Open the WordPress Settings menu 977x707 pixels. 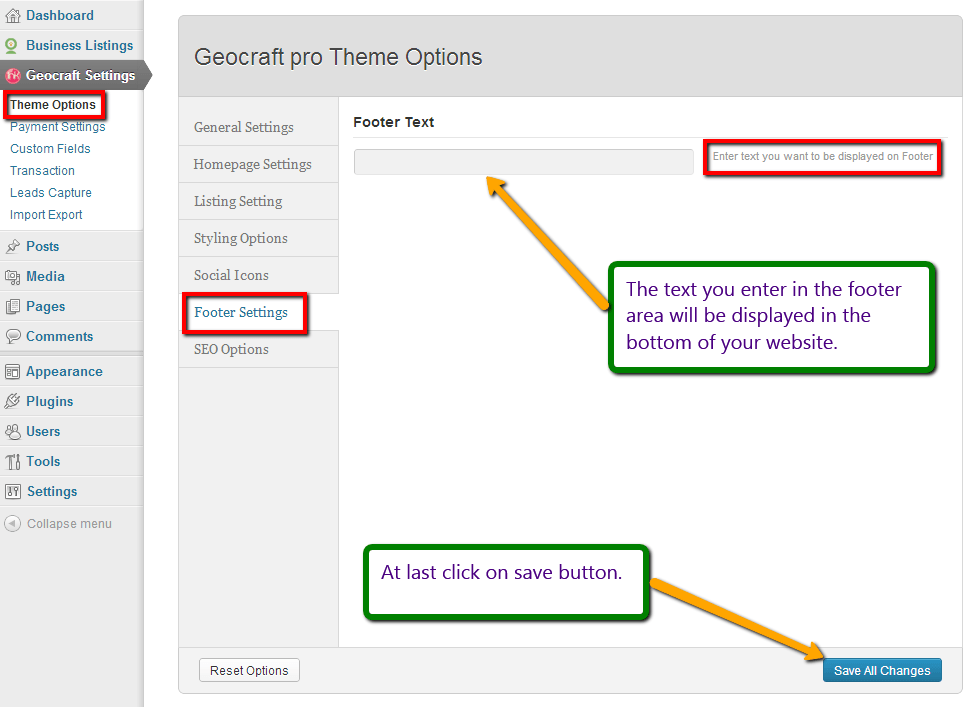pos(52,491)
